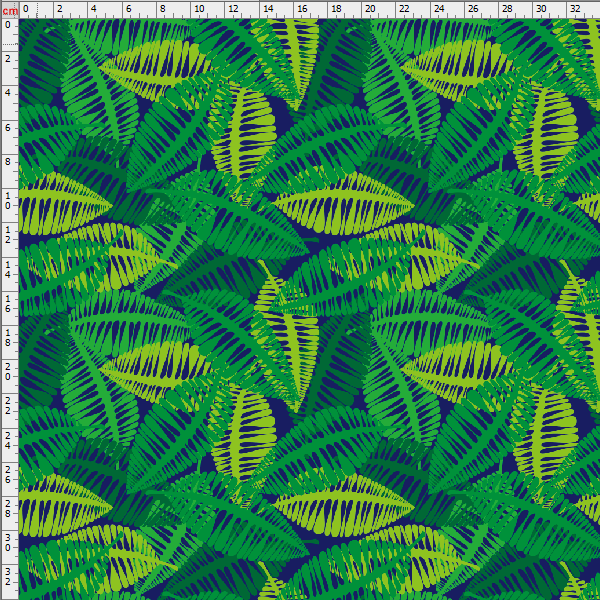Click the 20 mark on the vertical ruler
The width and height of the screenshot is (600, 600).
point(8,372)
